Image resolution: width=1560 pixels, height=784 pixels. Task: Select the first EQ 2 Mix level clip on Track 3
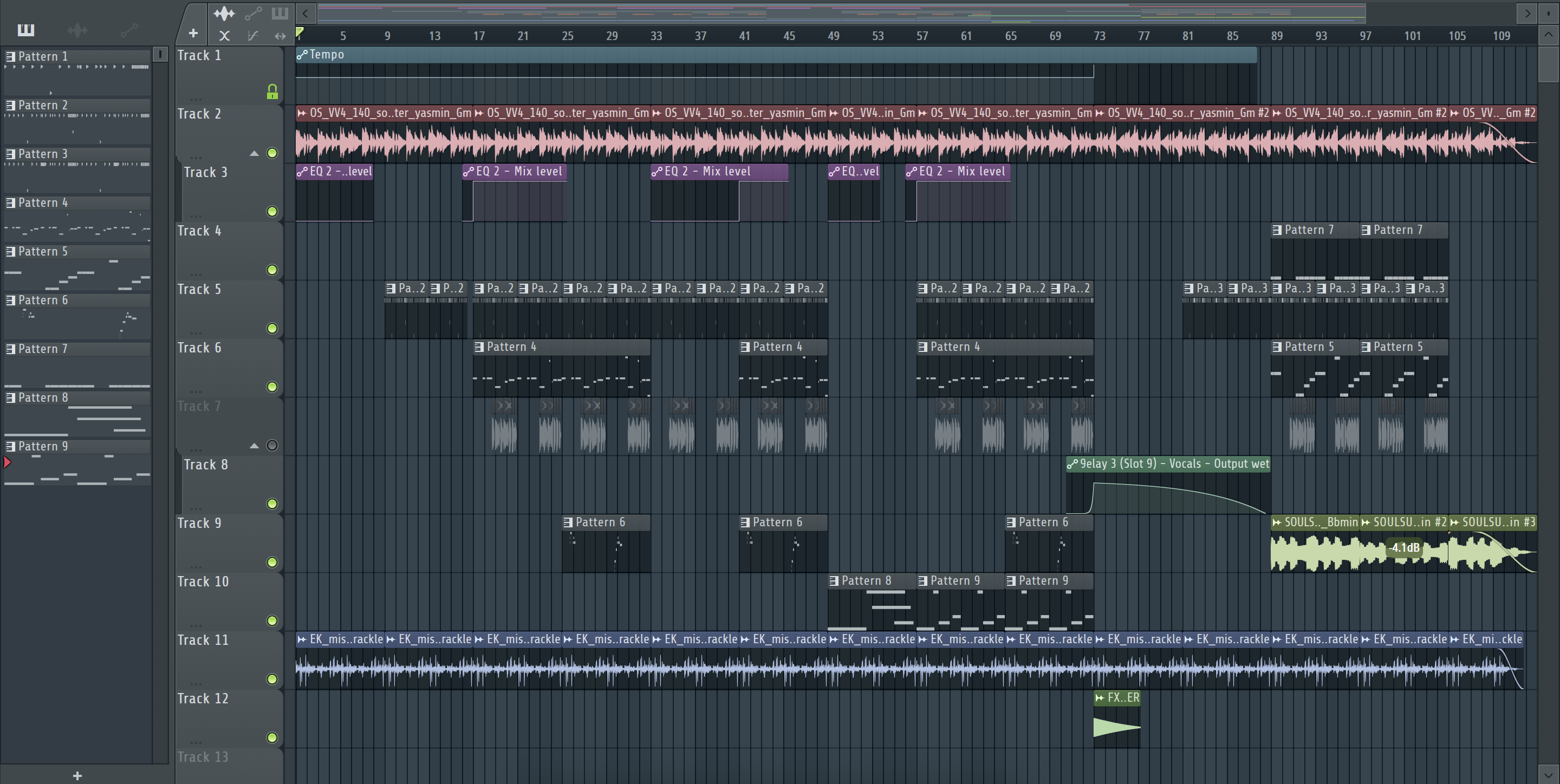pos(334,192)
